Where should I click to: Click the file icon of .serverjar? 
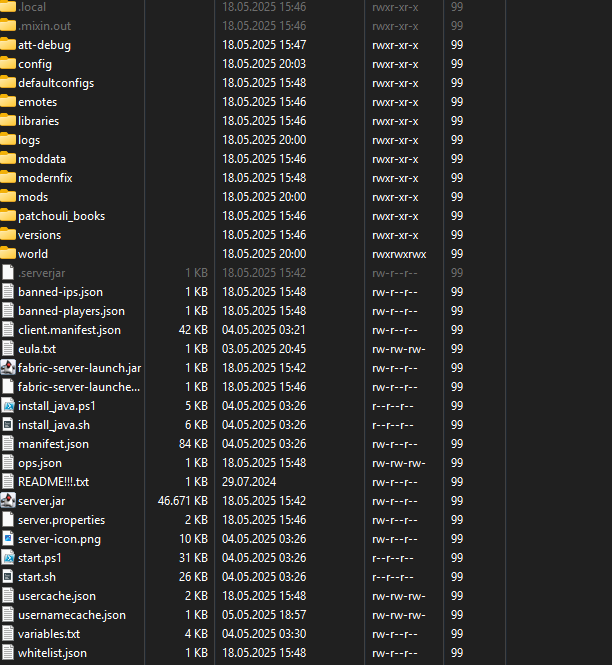pyautogui.click(x=8, y=273)
